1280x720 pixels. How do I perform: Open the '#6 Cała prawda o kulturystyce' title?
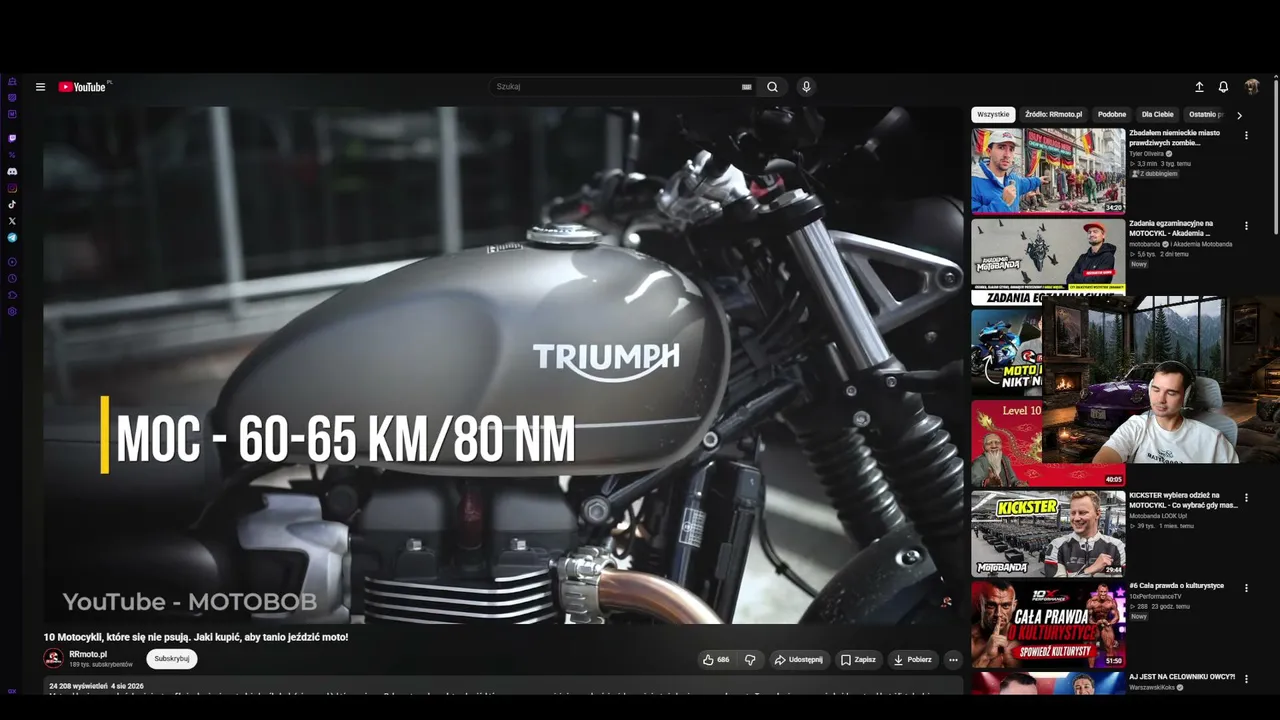1176,586
